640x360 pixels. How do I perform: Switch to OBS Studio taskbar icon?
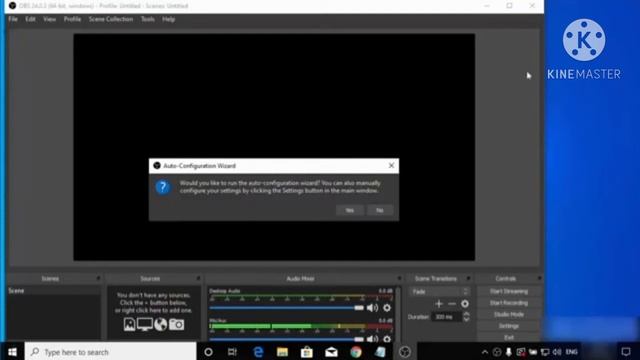(x=404, y=352)
